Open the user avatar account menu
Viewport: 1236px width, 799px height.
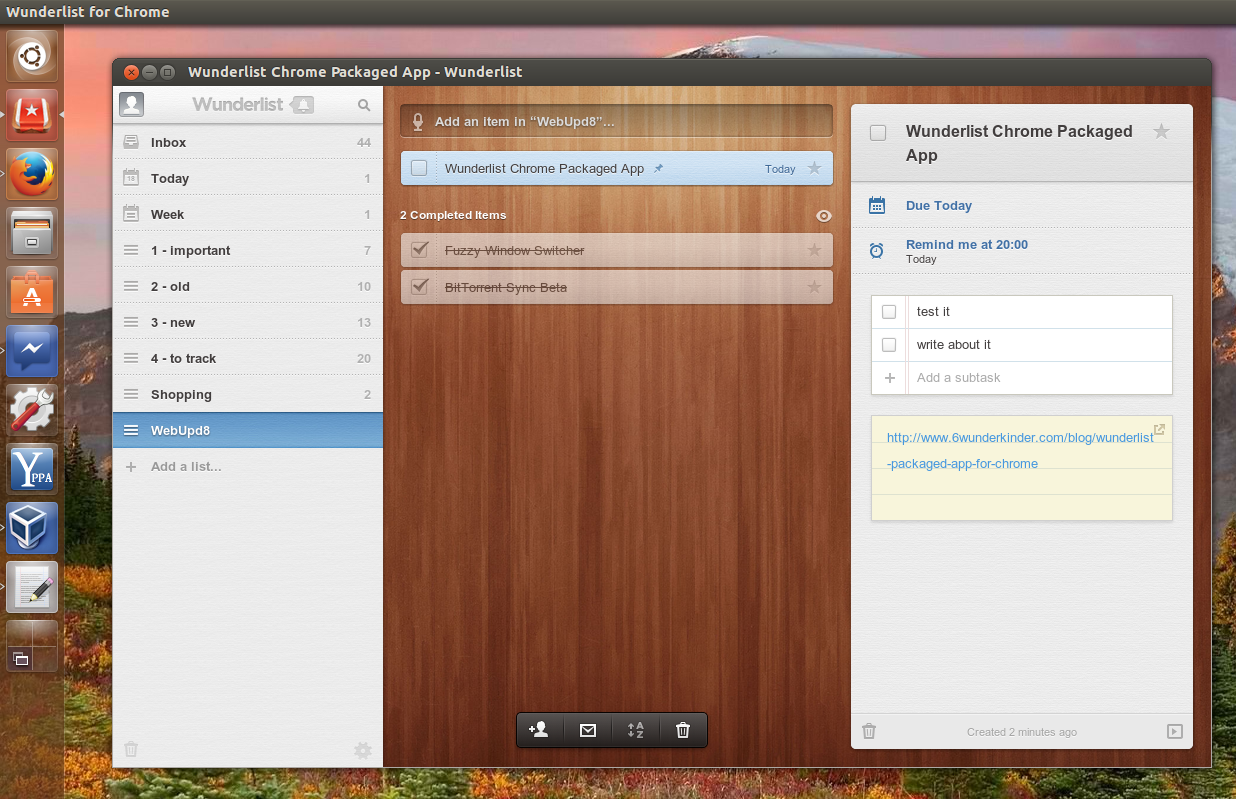click(x=131, y=104)
